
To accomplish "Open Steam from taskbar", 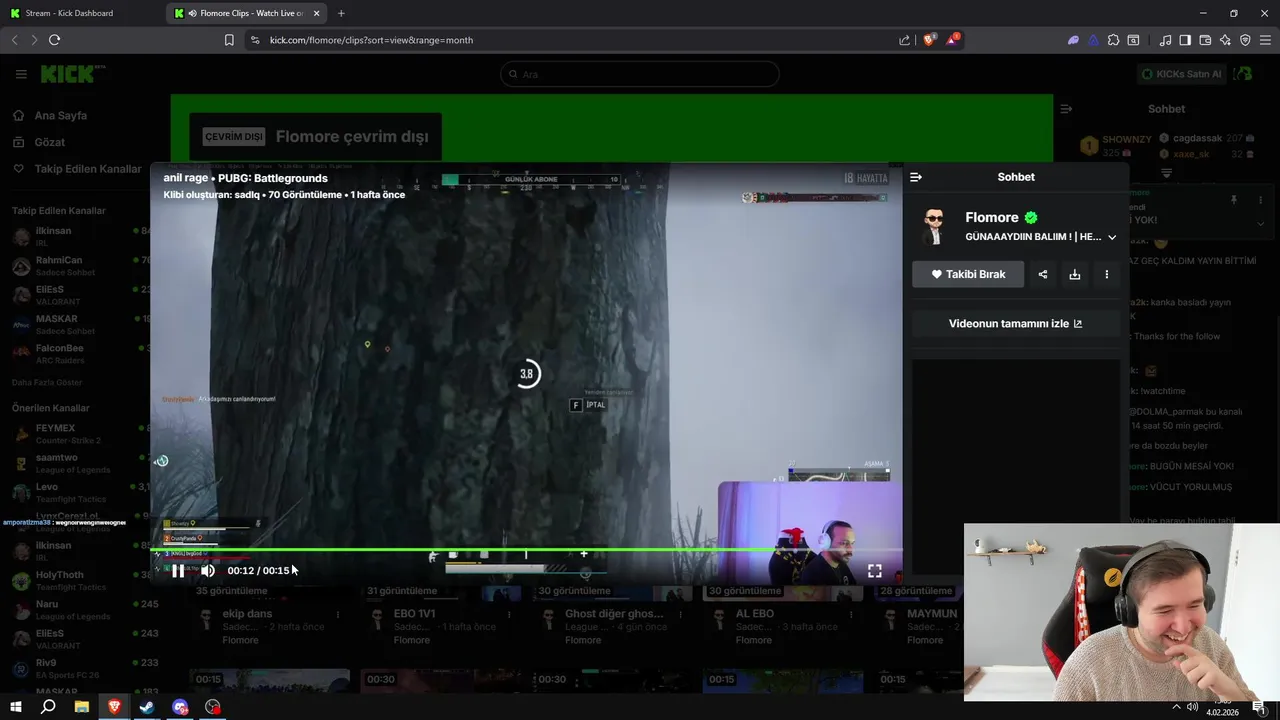I will (x=146, y=707).
